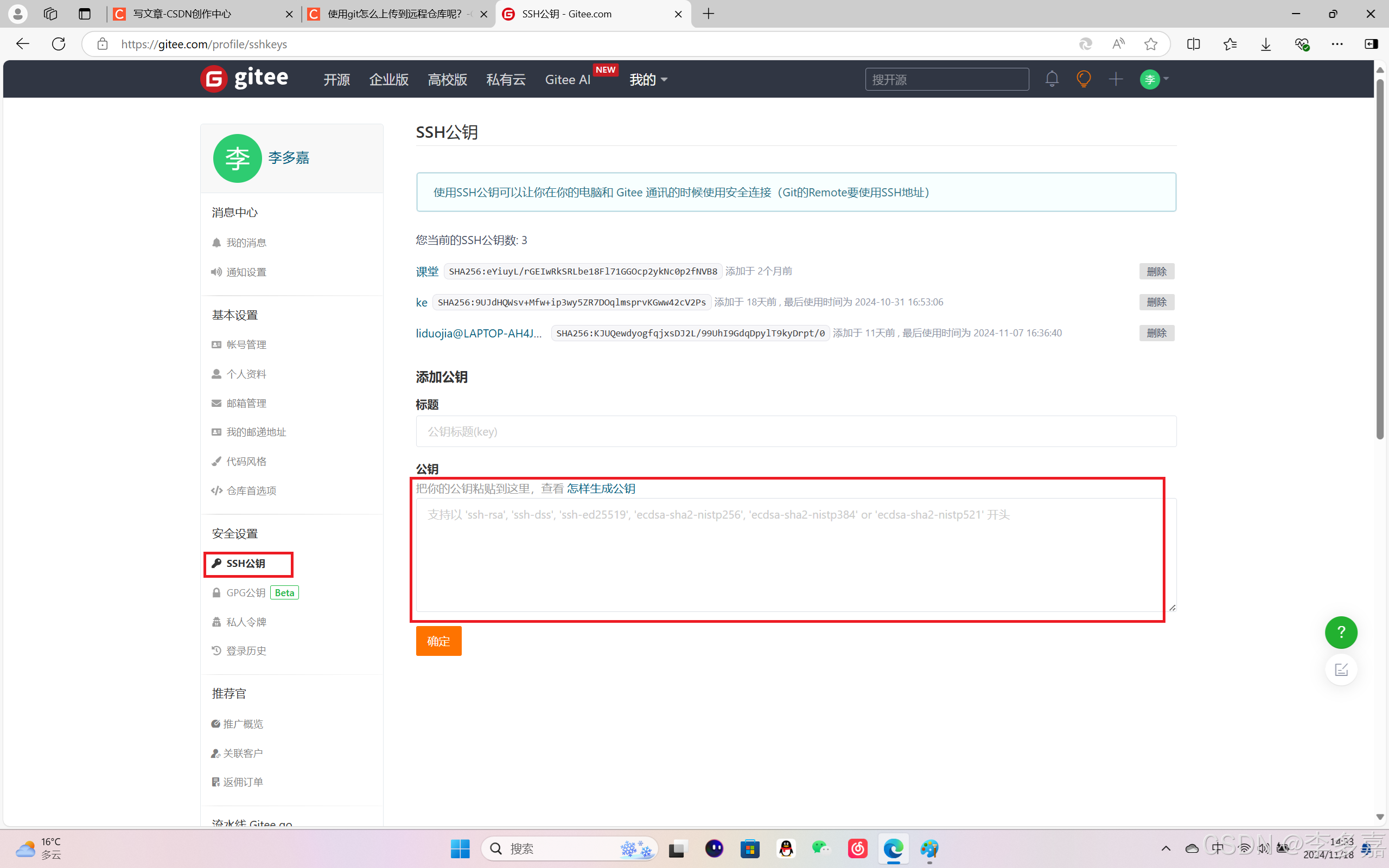Image resolution: width=1389 pixels, height=868 pixels.
Task: Click the 公钥标题 title input field
Action: click(795, 431)
